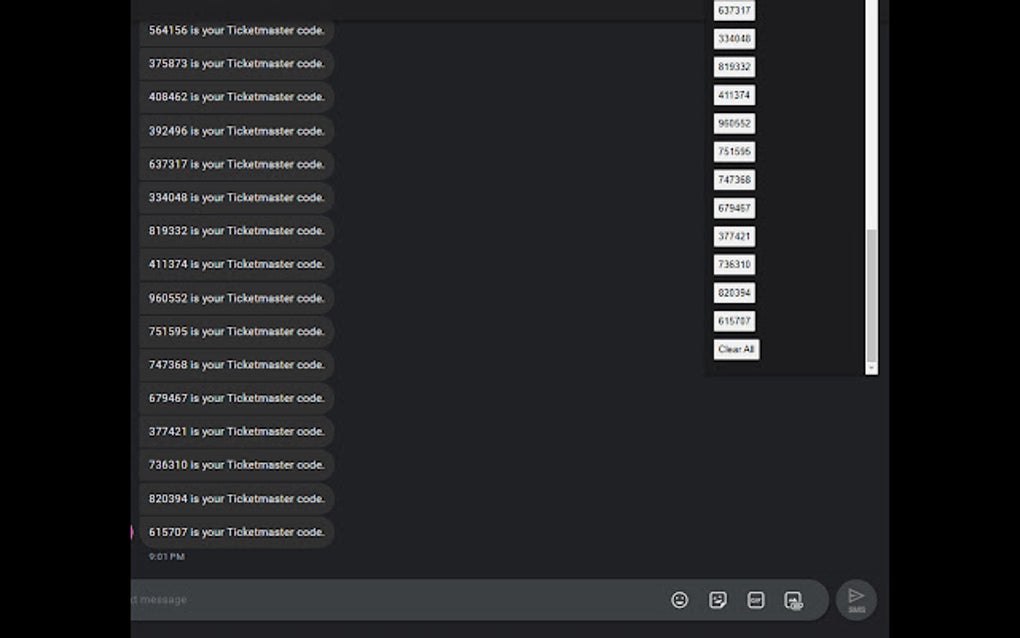Click the scrollbar down arrow
The width and height of the screenshot is (1020, 638).
coord(872,369)
